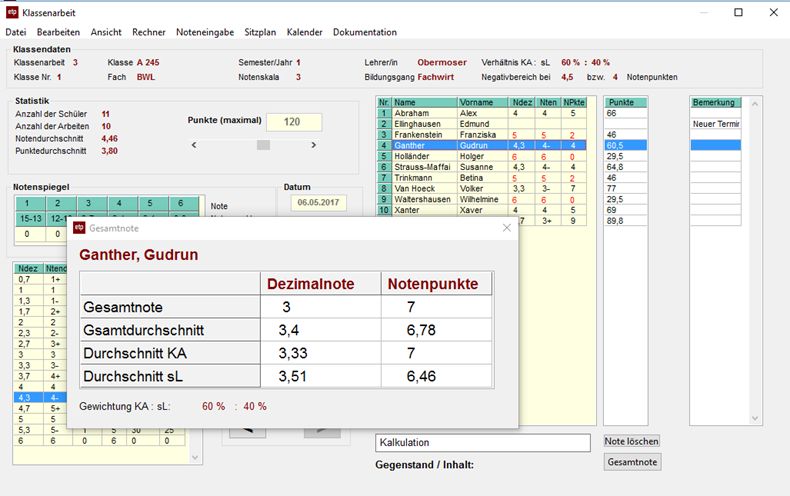Viewport: 790px width, 496px height.
Task: Open the Kalender menu
Action: tap(304, 32)
